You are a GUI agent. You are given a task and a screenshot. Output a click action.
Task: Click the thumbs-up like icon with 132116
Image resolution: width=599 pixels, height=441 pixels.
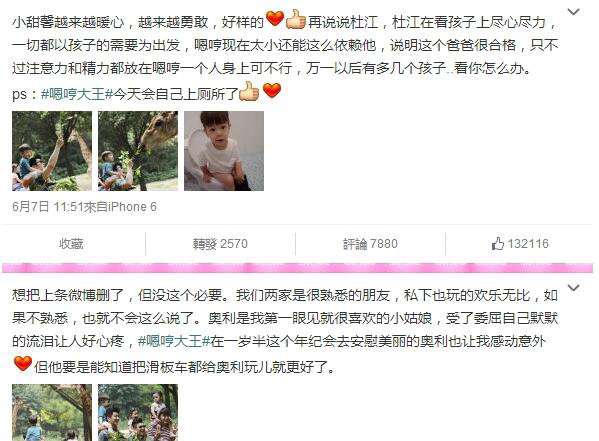coord(498,243)
